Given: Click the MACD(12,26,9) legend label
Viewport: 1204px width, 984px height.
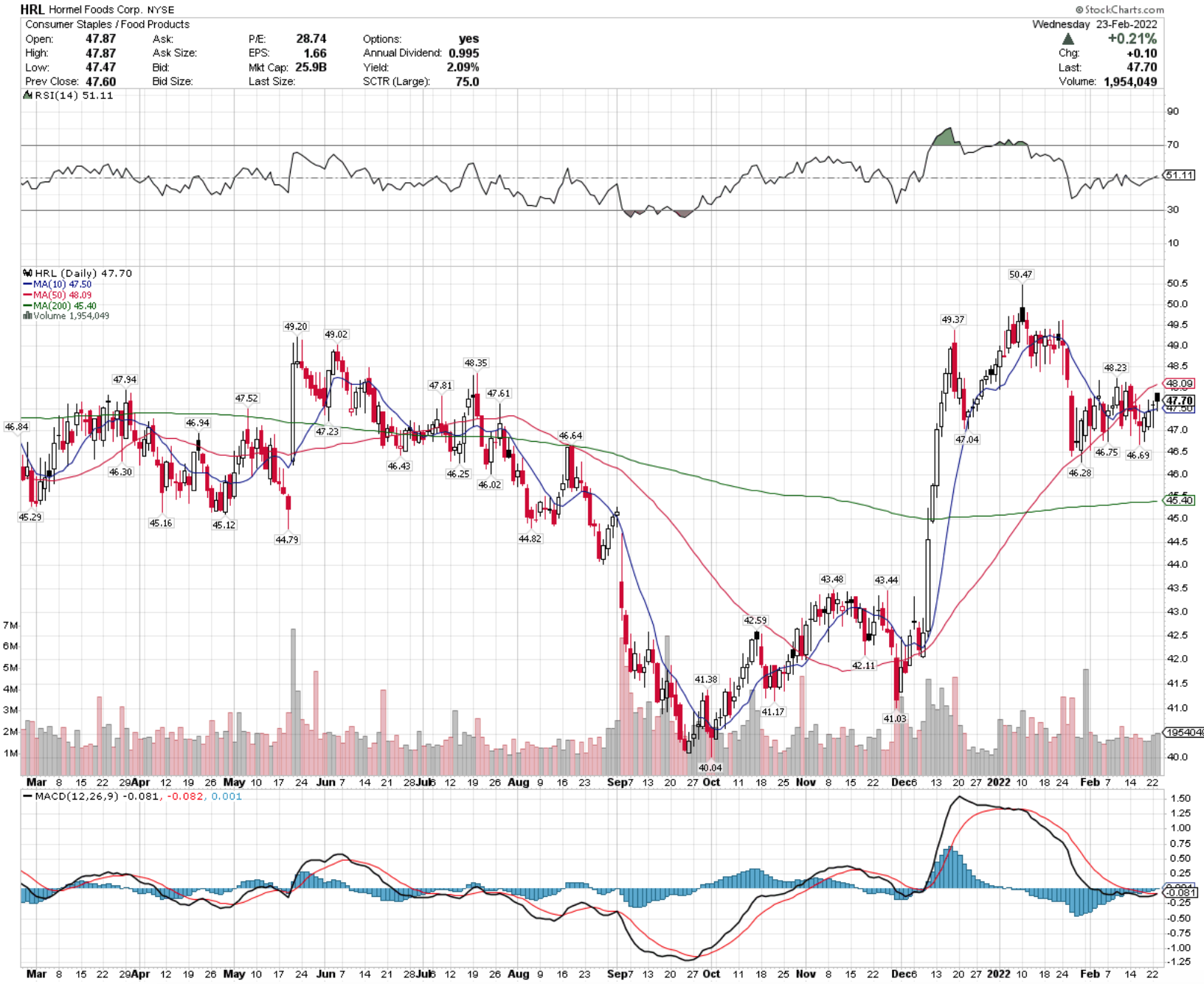Looking at the screenshot, I should (x=77, y=797).
